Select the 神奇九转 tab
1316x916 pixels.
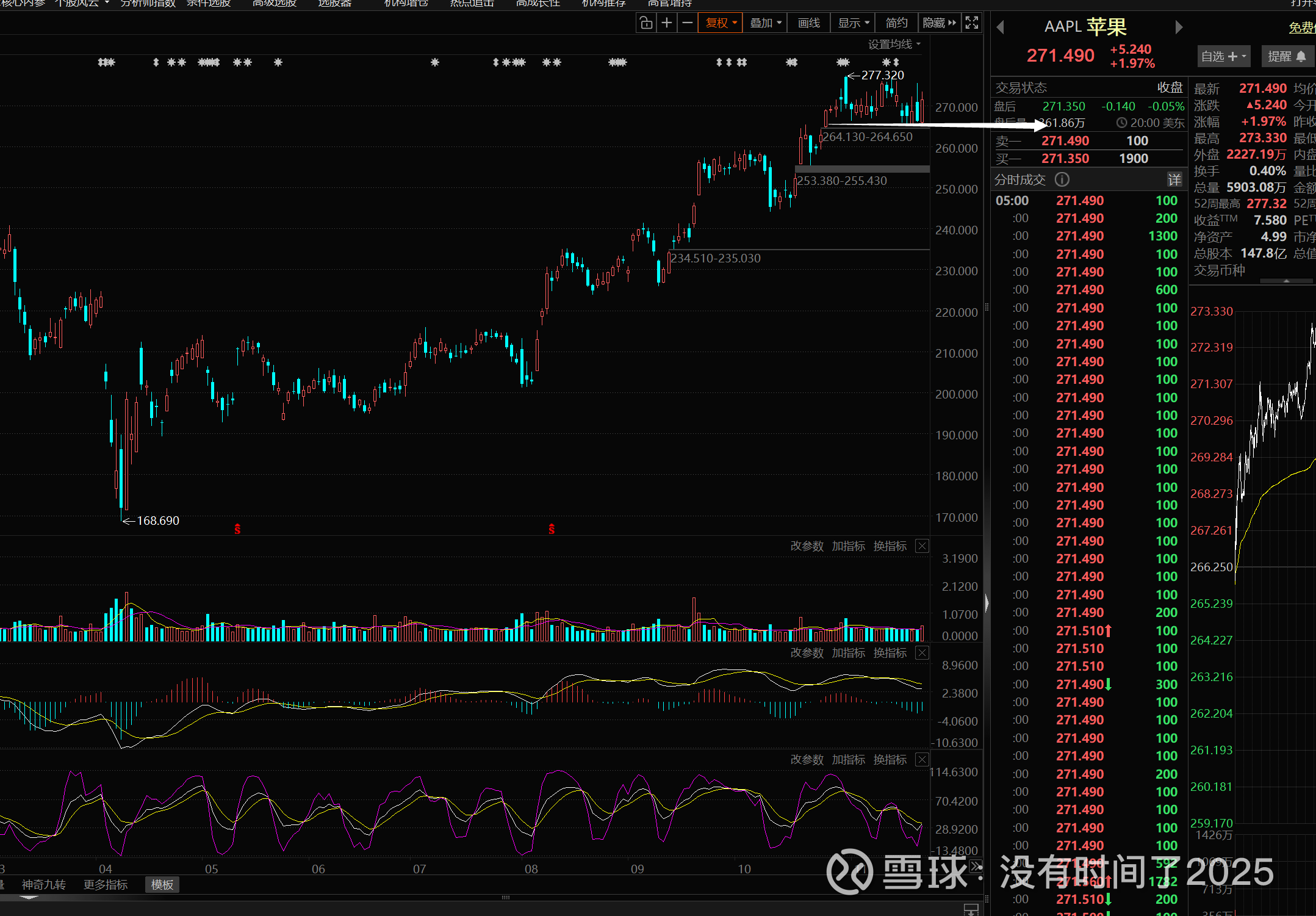[43, 884]
